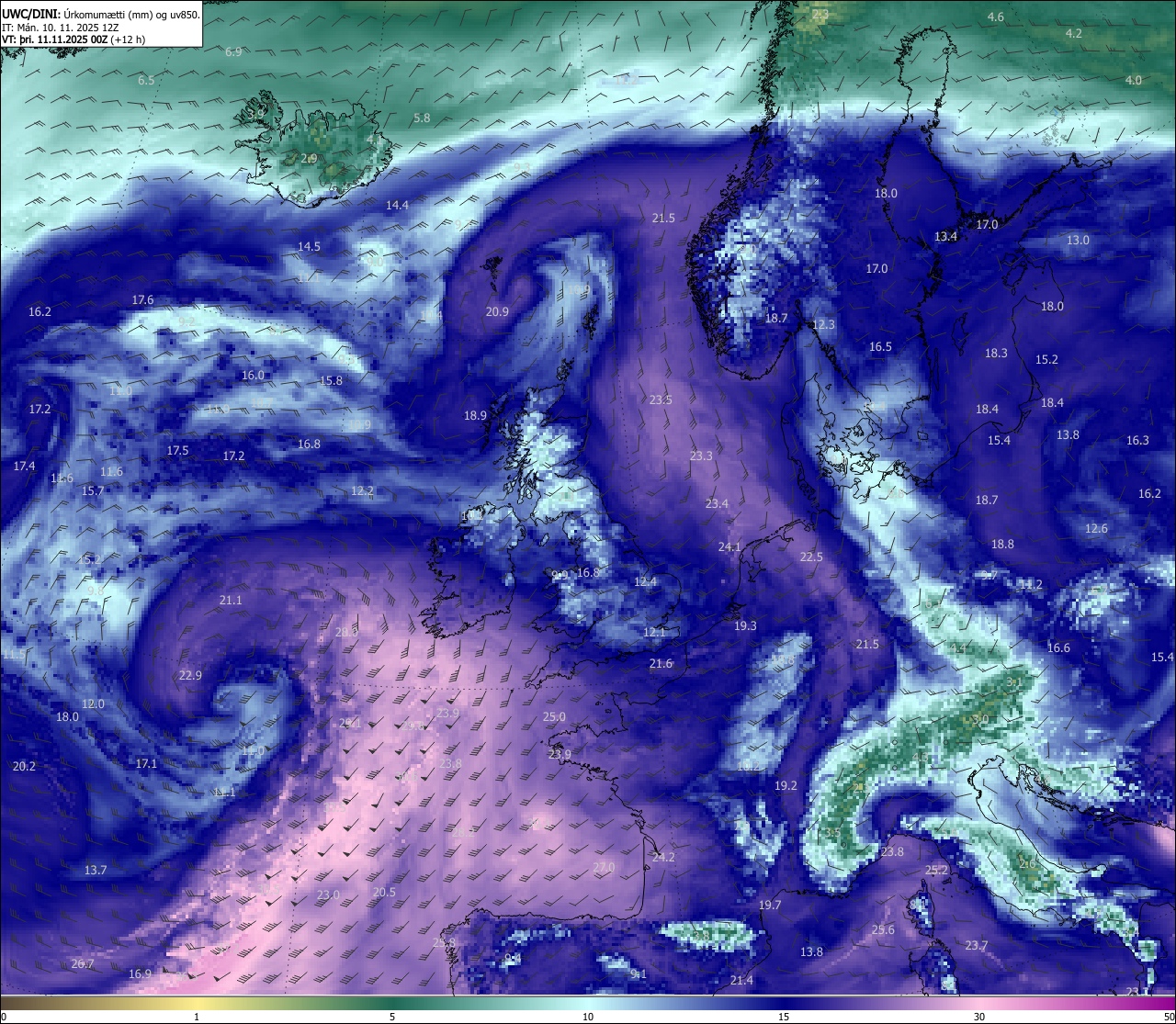Click the 15.8 value label

click(331, 381)
